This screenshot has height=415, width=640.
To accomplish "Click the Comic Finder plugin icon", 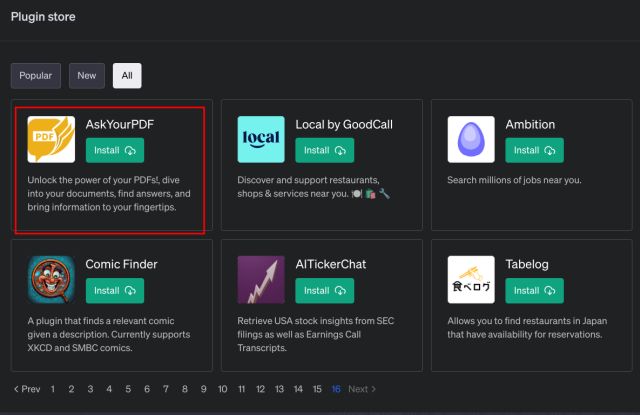I will 51,279.
